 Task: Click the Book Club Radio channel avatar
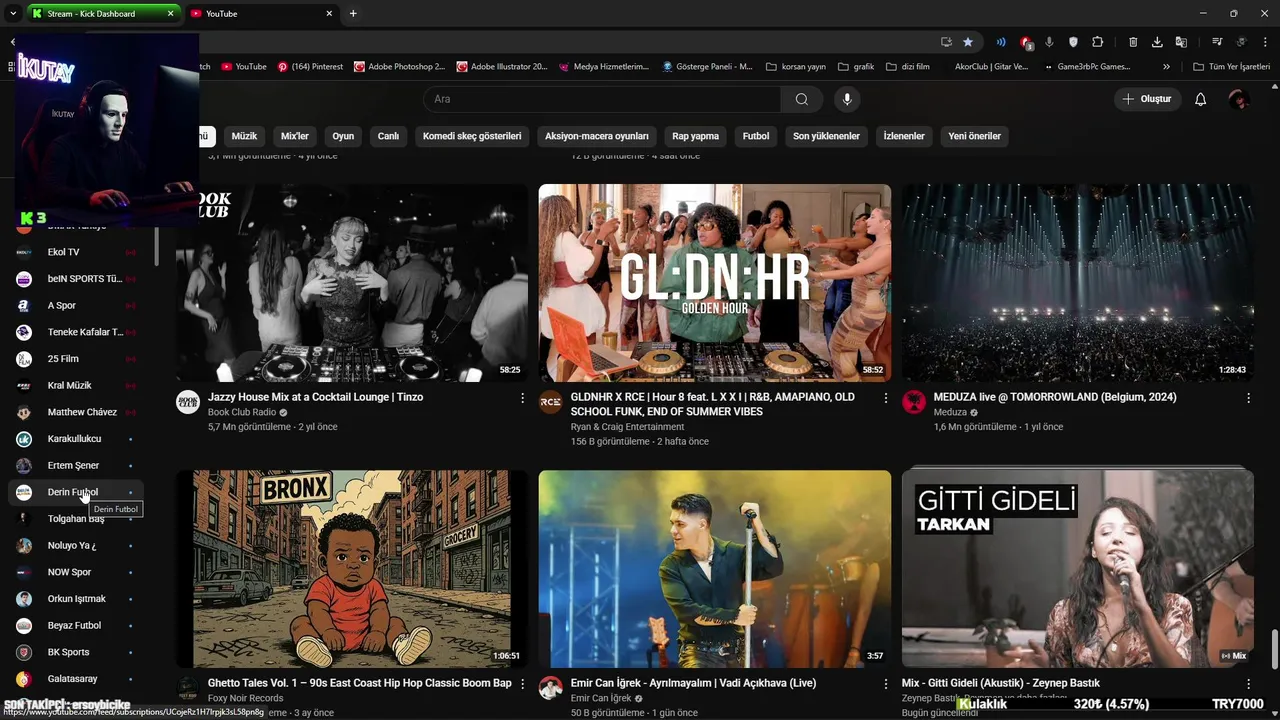pyautogui.click(x=188, y=402)
